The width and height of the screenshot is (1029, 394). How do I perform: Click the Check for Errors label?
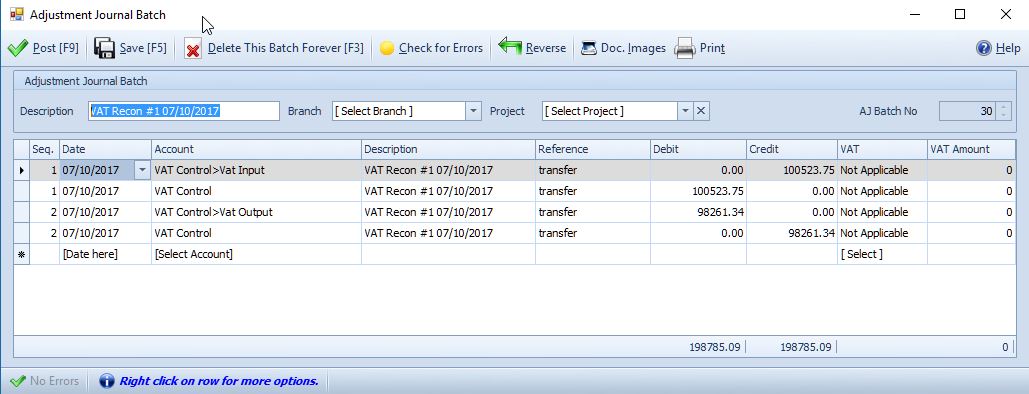point(440,48)
